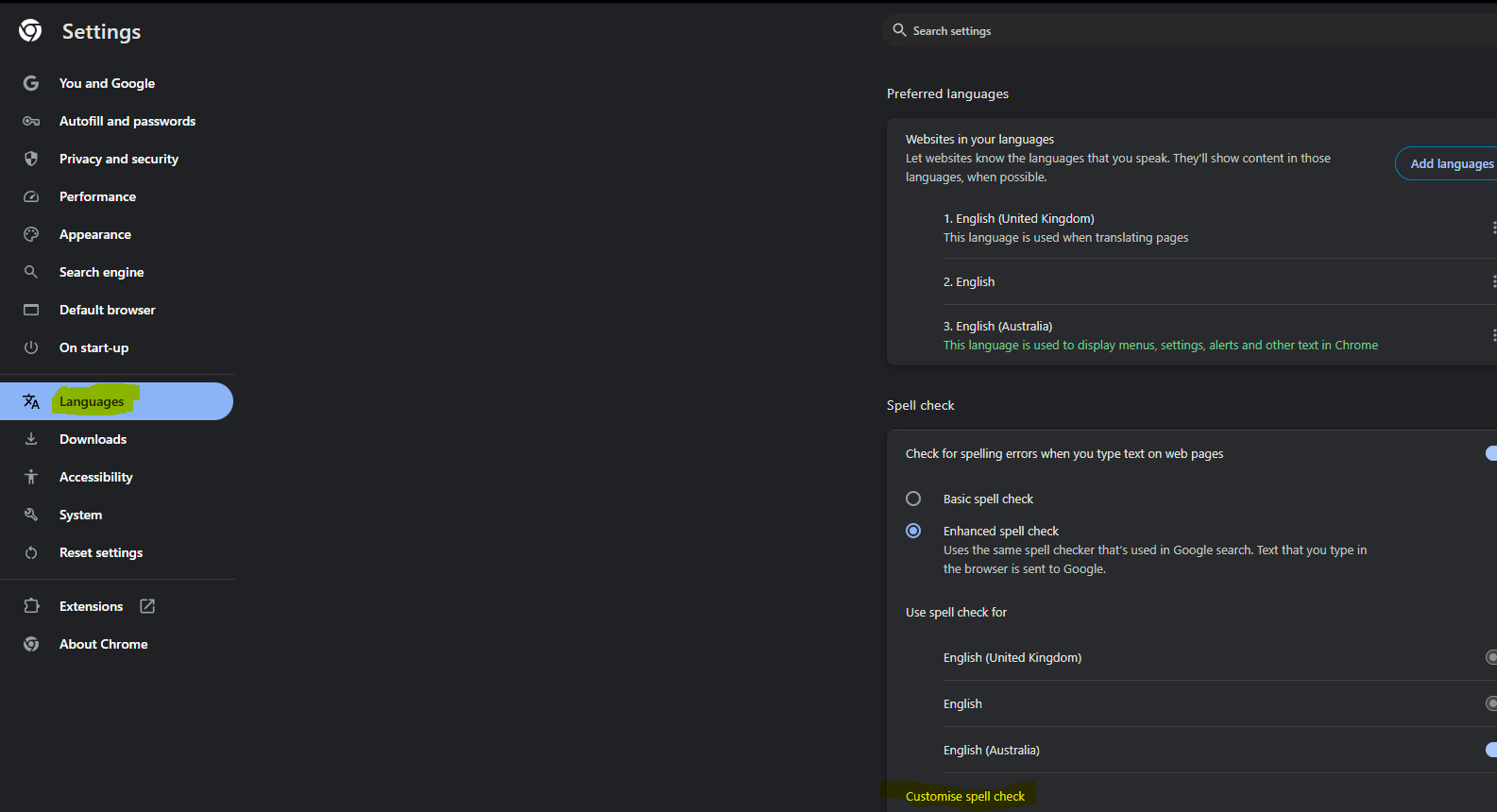This screenshot has height=812, width=1497.
Task: Select the Basic spell check radio button
Action: (913, 499)
